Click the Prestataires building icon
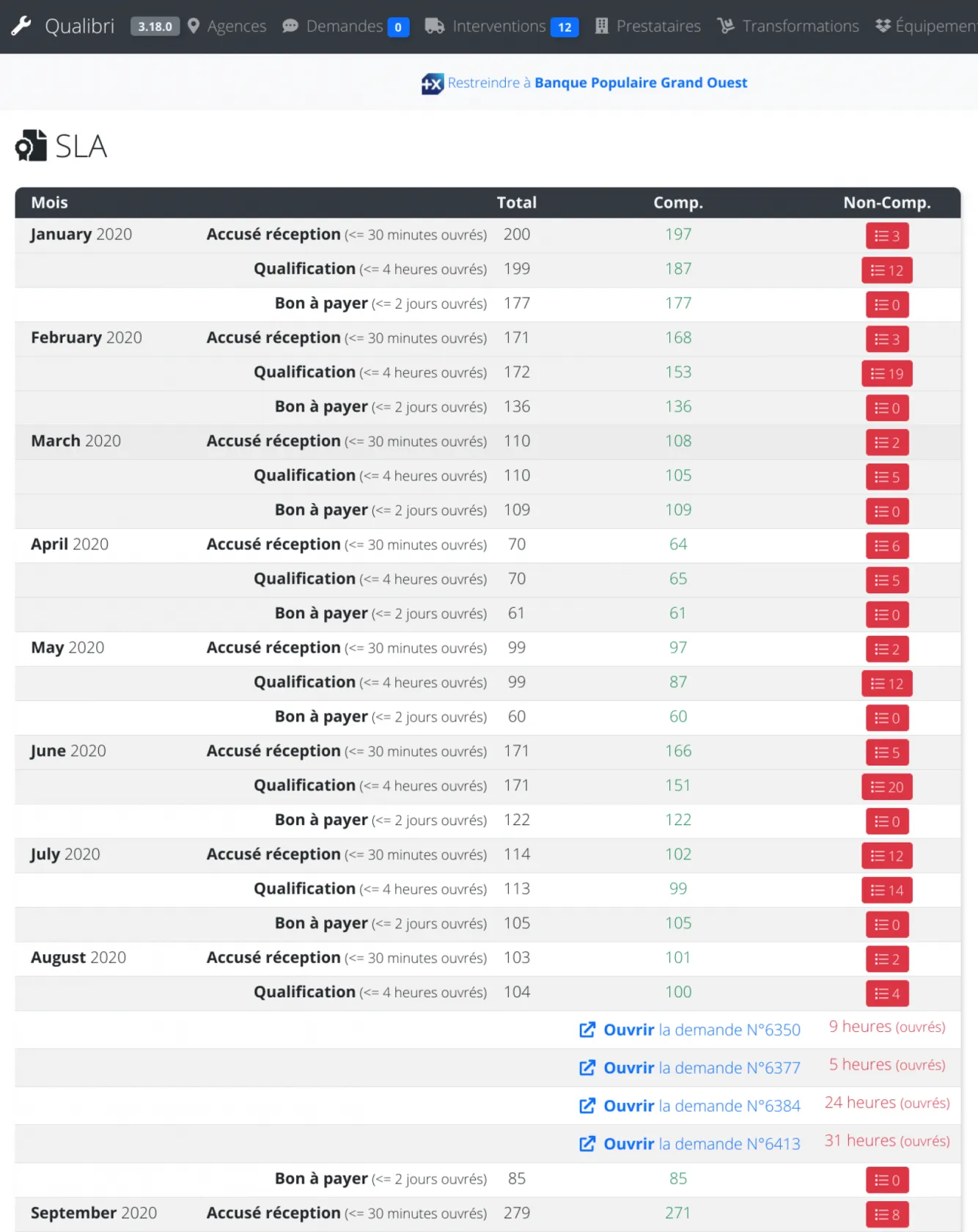The height and width of the screenshot is (1232, 978). [x=602, y=26]
